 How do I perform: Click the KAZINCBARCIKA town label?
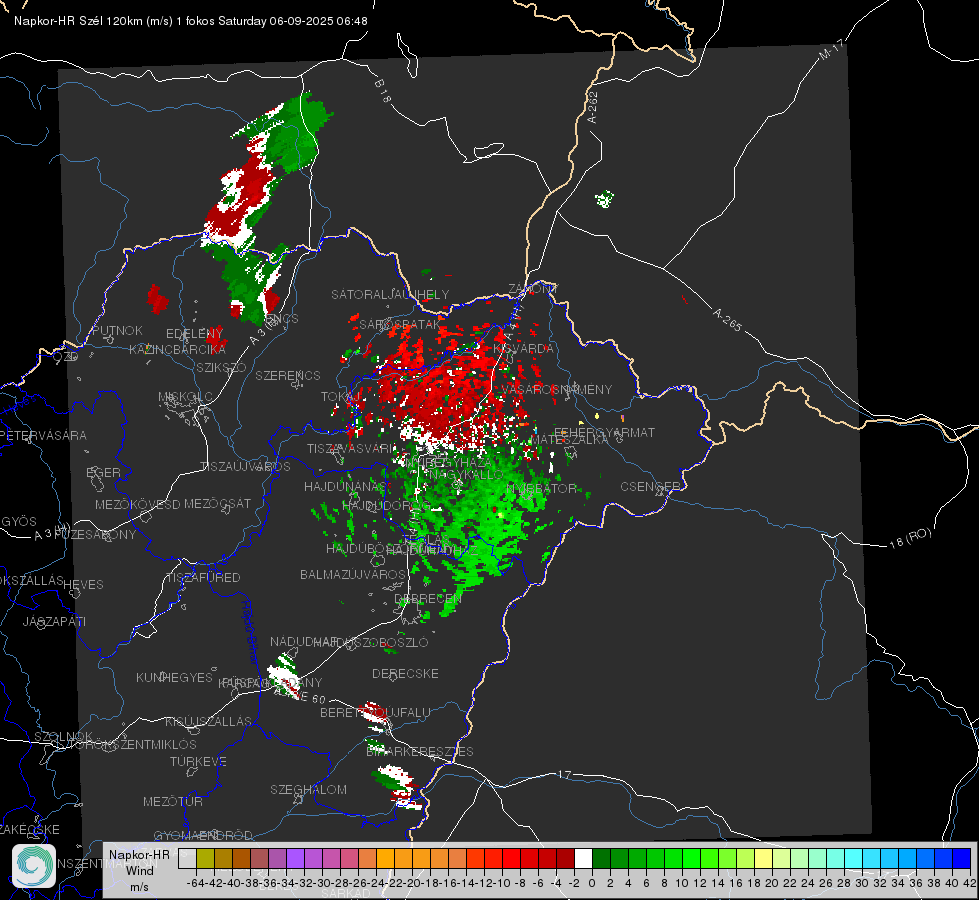[177, 349]
